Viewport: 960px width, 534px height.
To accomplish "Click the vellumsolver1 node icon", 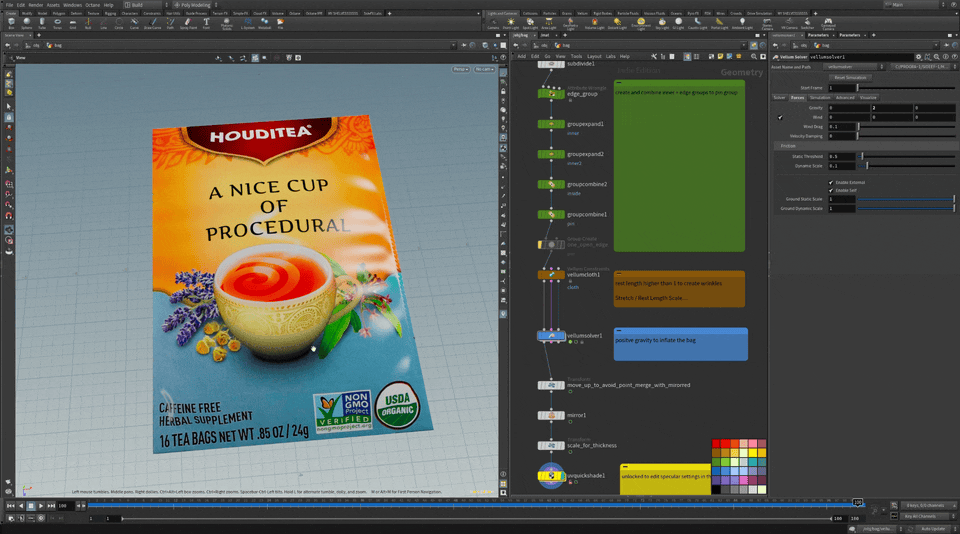I will point(551,336).
